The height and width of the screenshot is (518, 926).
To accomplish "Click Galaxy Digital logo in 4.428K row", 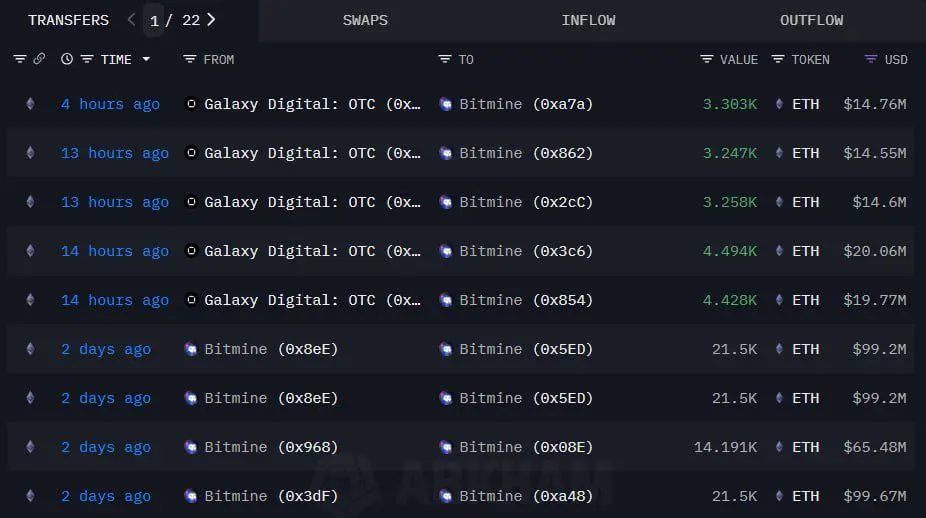I will (x=191, y=300).
